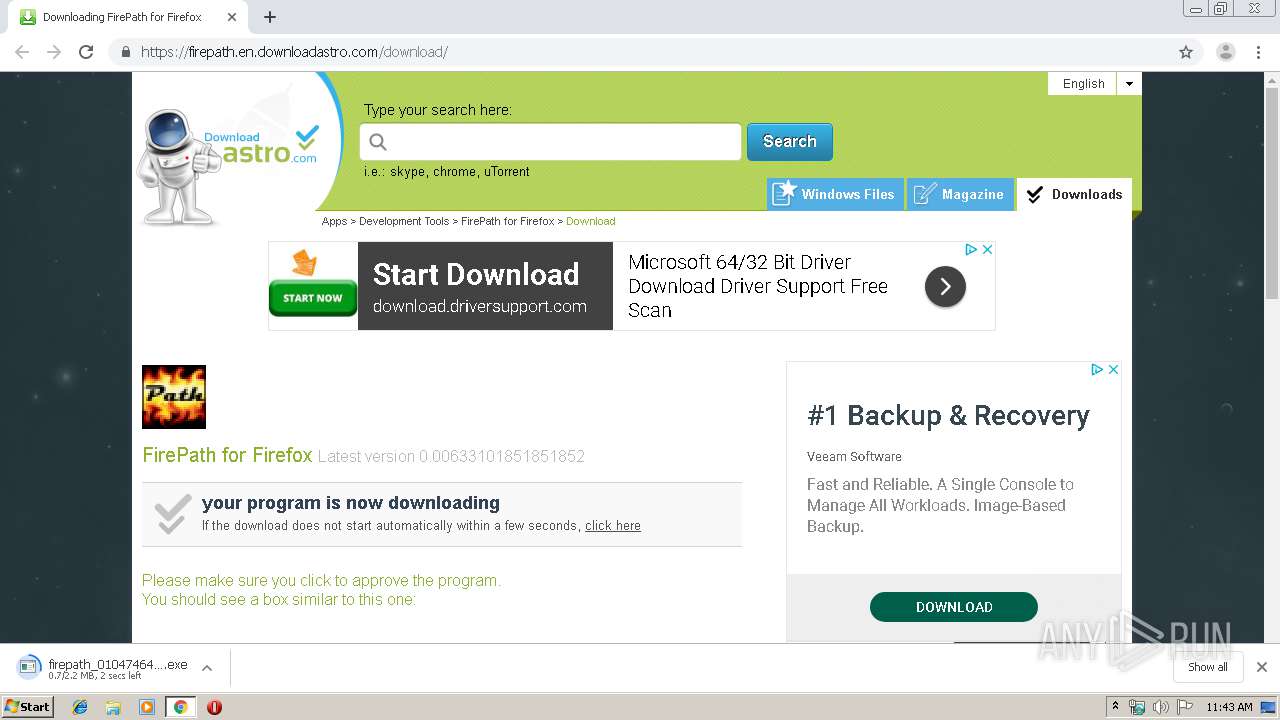Click the blue Search button
The width and height of the screenshot is (1280, 720).
pos(790,142)
